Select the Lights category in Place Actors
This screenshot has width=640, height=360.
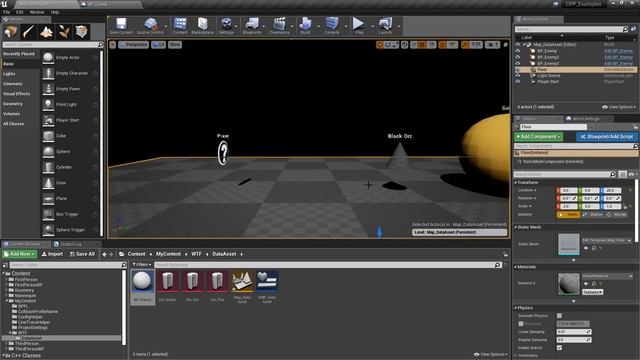pyautogui.click(x=20, y=74)
